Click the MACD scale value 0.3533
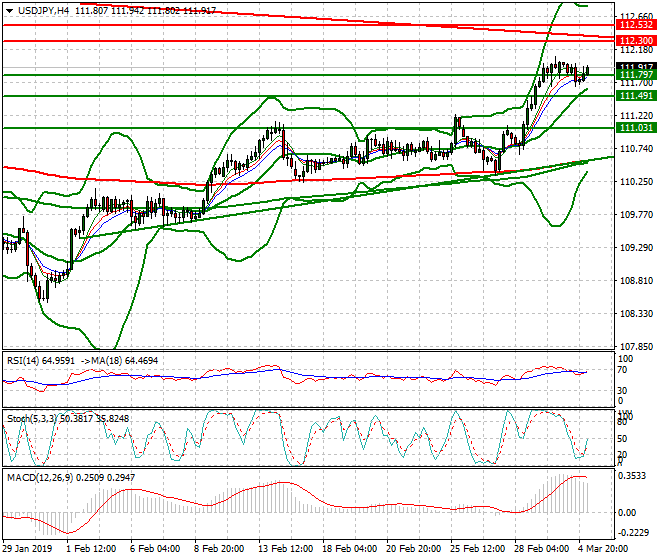Screen dimensions: 660x560 click(x=631, y=476)
